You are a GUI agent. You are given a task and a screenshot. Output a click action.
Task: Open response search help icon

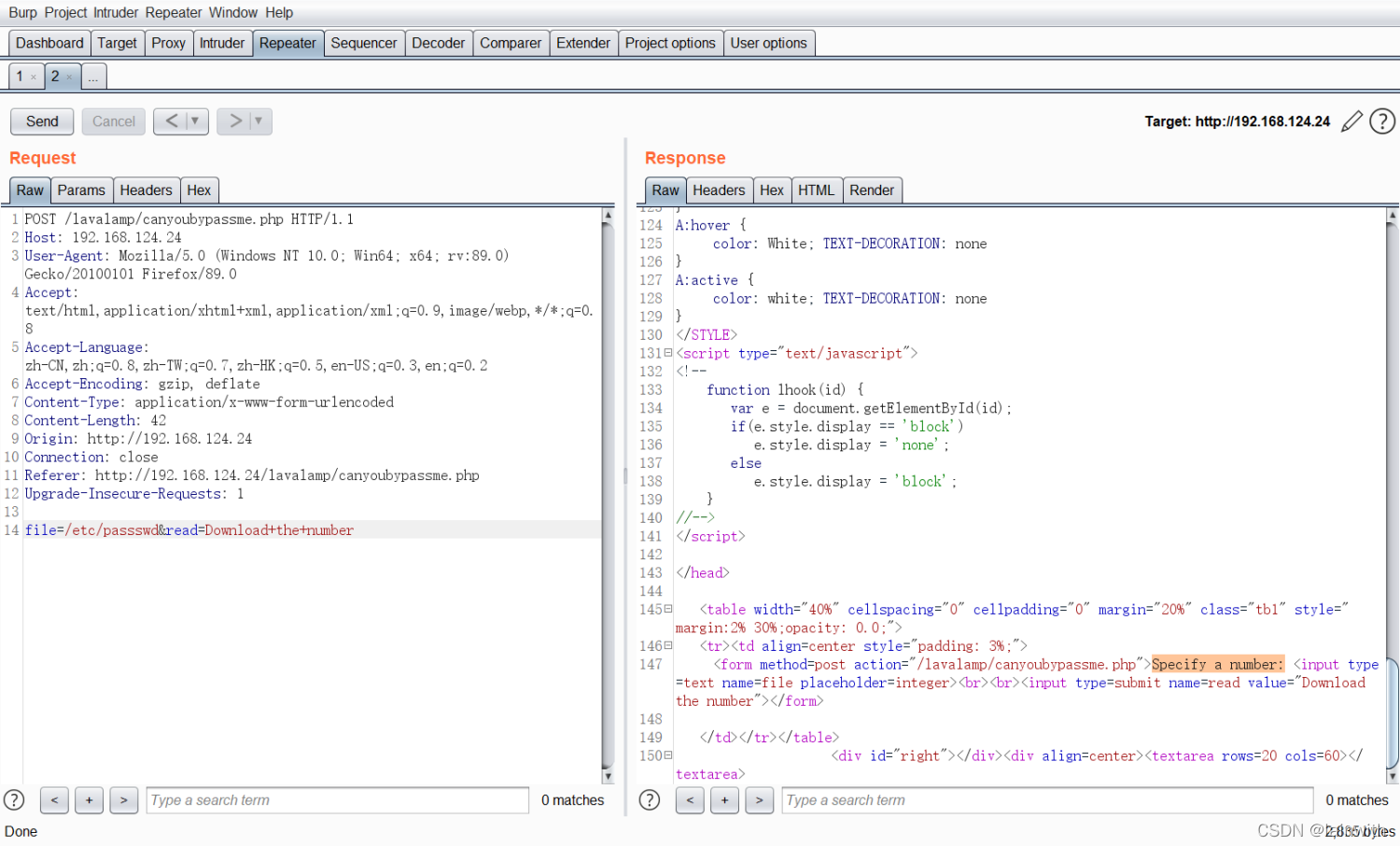click(650, 800)
